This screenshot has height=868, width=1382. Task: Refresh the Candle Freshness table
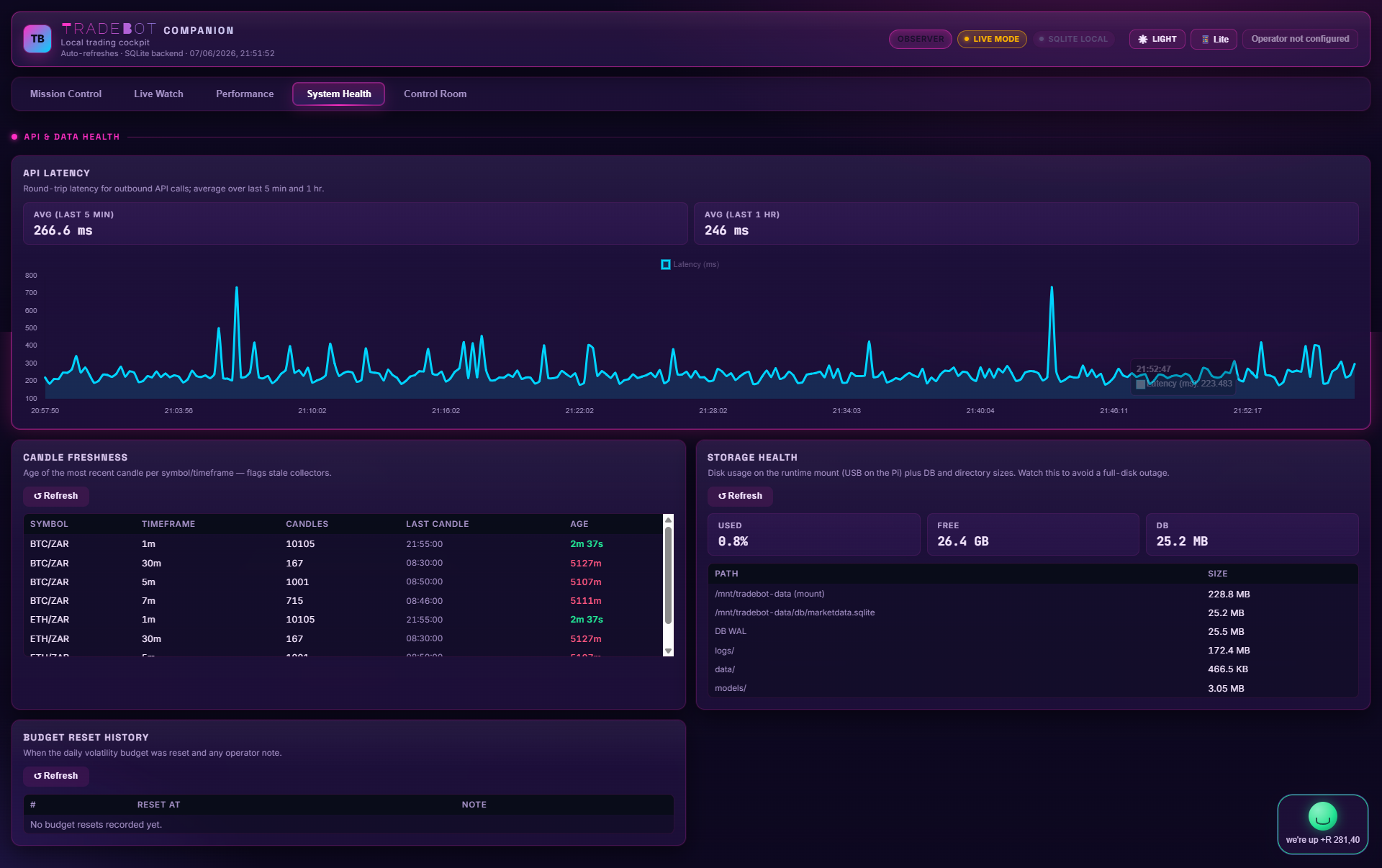coord(55,496)
